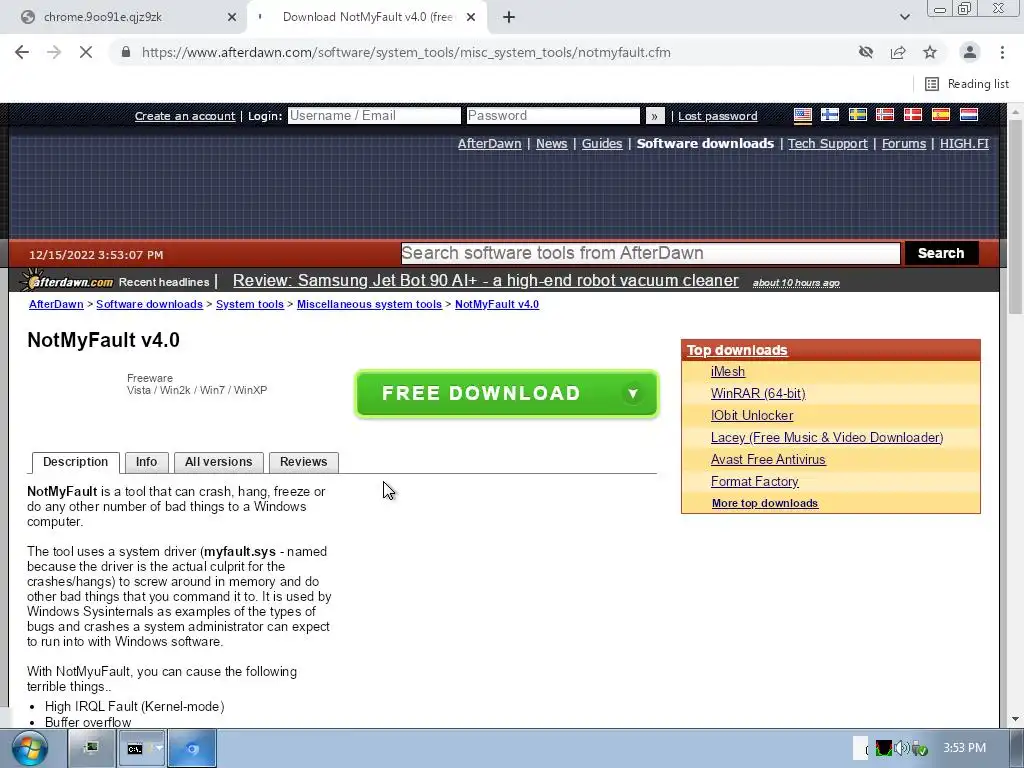Open the News nav link
The height and width of the screenshot is (768, 1024).
(551, 144)
